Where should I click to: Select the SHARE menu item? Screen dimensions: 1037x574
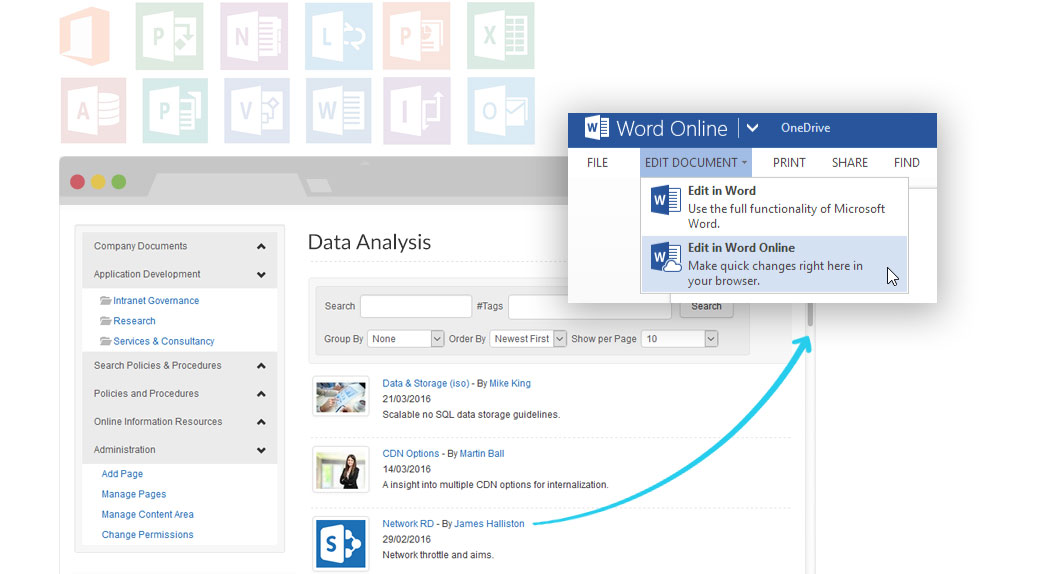pyautogui.click(x=849, y=163)
